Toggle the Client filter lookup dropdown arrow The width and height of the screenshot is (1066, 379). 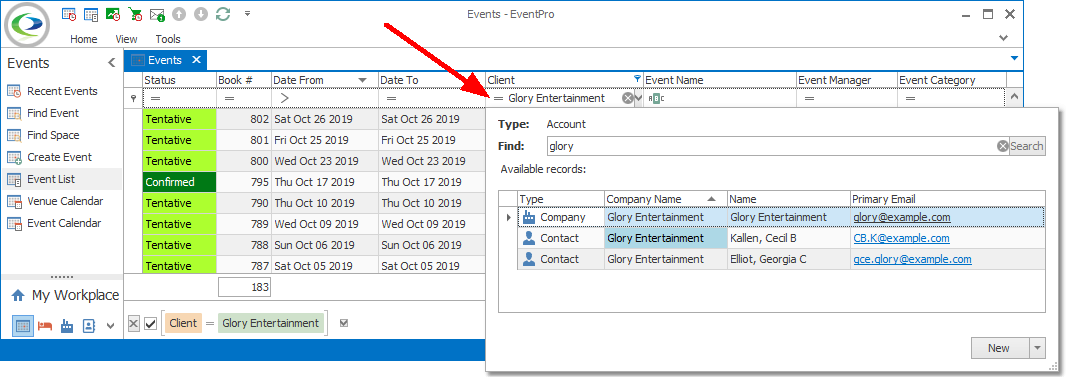(x=638, y=99)
